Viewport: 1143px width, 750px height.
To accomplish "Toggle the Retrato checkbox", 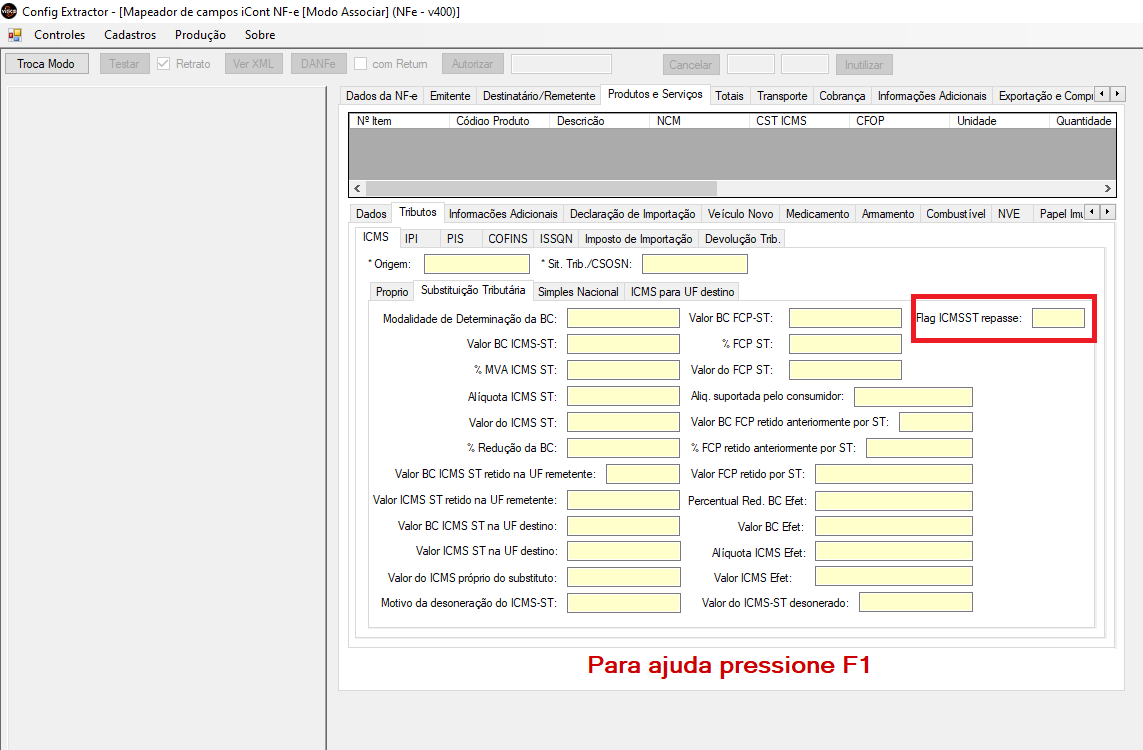I will [164, 64].
